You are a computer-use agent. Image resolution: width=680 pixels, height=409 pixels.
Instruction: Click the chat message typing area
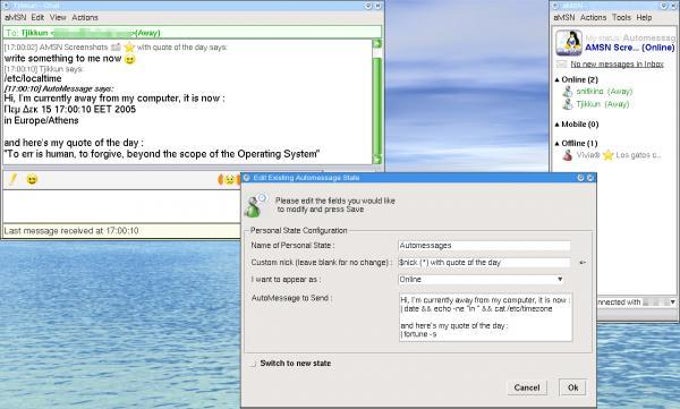pyautogui.click(x=121, y=206)
